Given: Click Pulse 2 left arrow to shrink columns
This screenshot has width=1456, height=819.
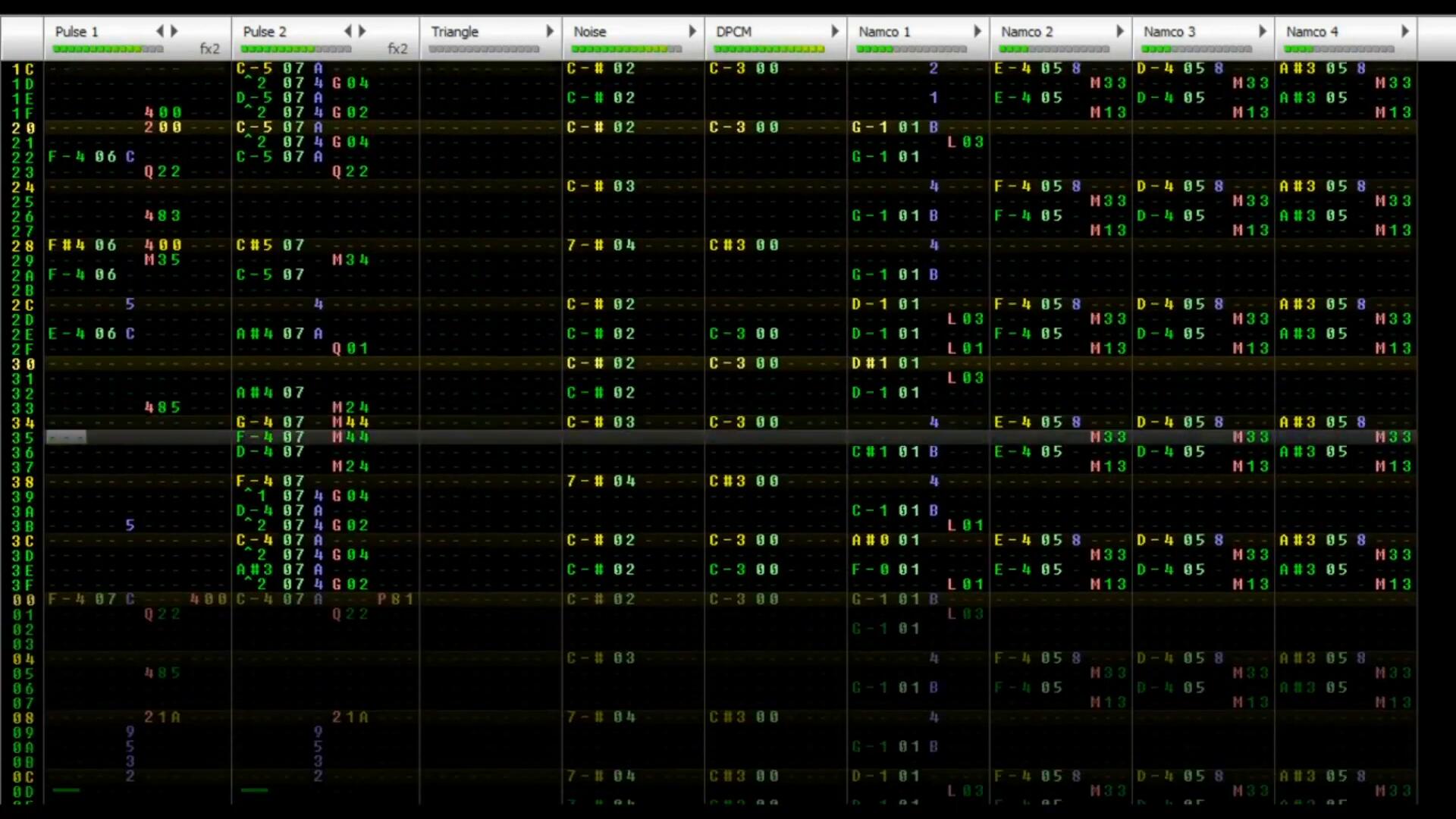Looking at the screenshot, I should pyautogui.click(x=347, y=31).
